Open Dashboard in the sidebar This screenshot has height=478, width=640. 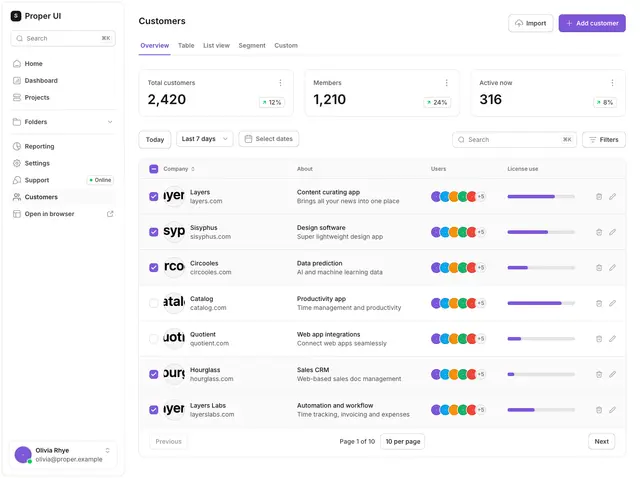point(63,80)
